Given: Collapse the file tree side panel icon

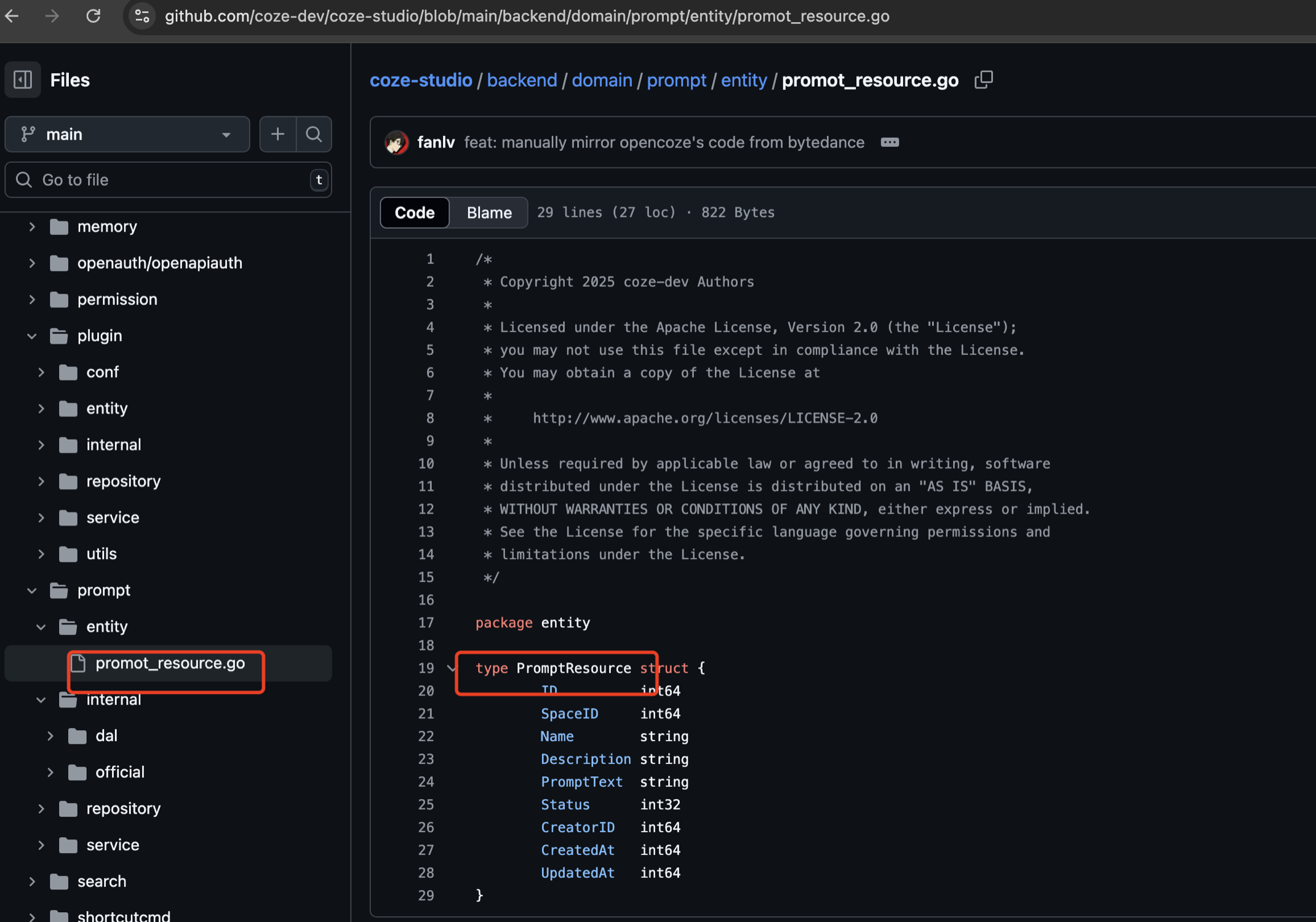Looking at the screenshot, I should [x=23, y=80].
